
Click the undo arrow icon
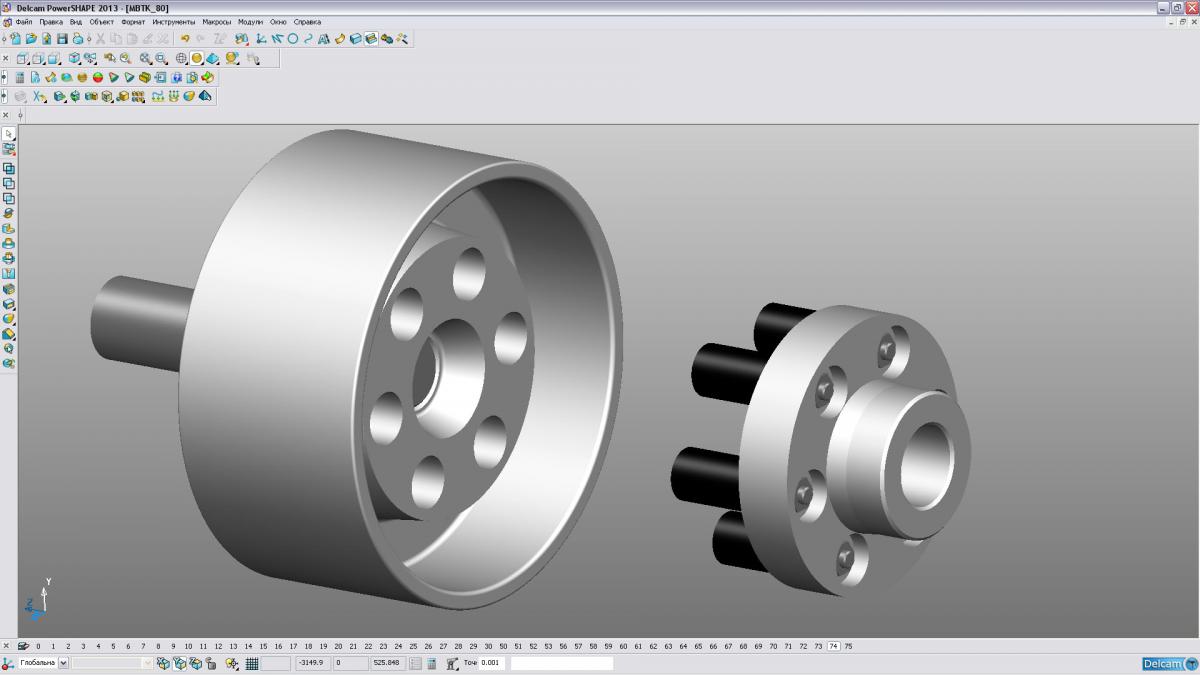point(185,38)
